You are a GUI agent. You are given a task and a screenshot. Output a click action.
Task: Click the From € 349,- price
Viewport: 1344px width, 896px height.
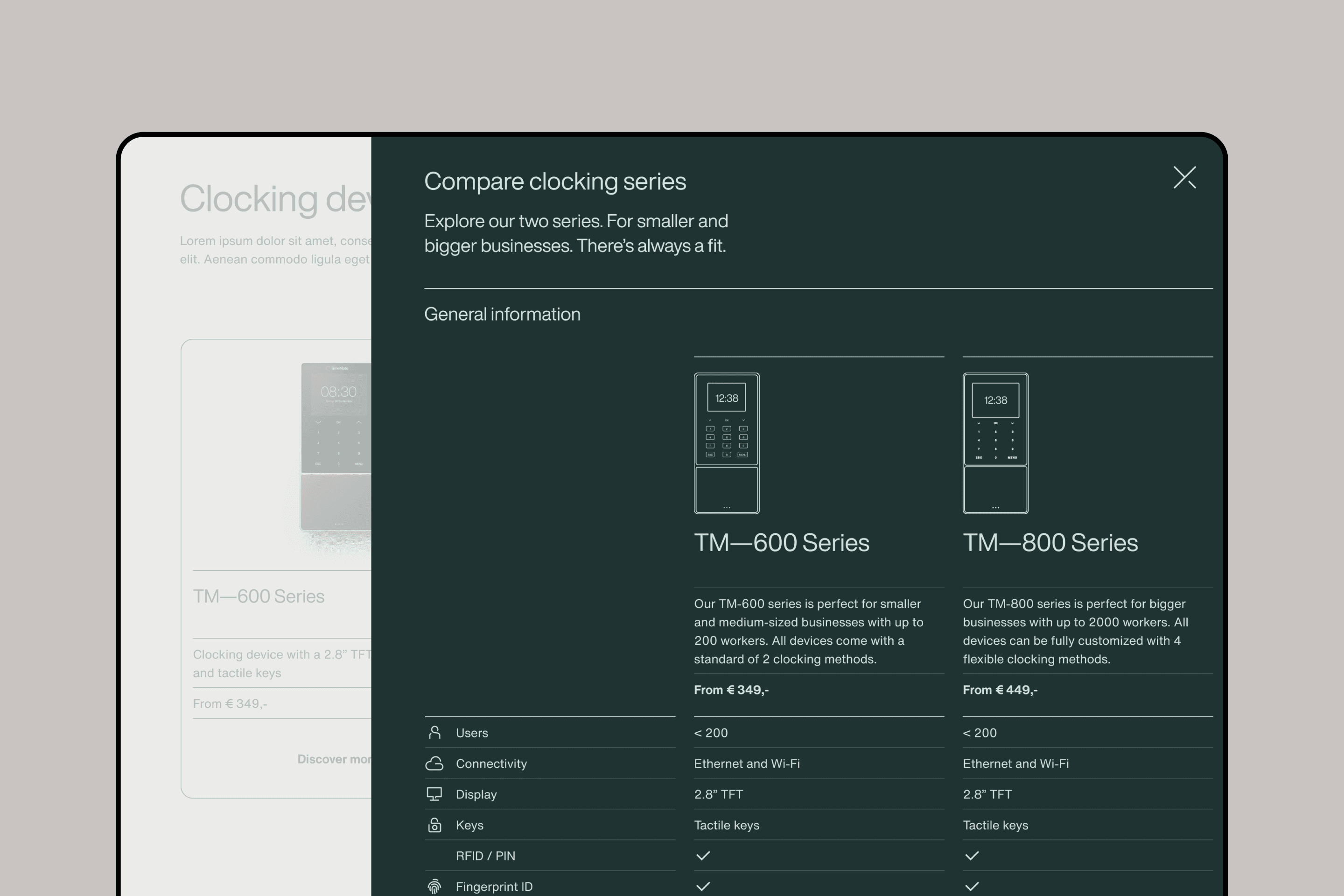tap(731, 690)
